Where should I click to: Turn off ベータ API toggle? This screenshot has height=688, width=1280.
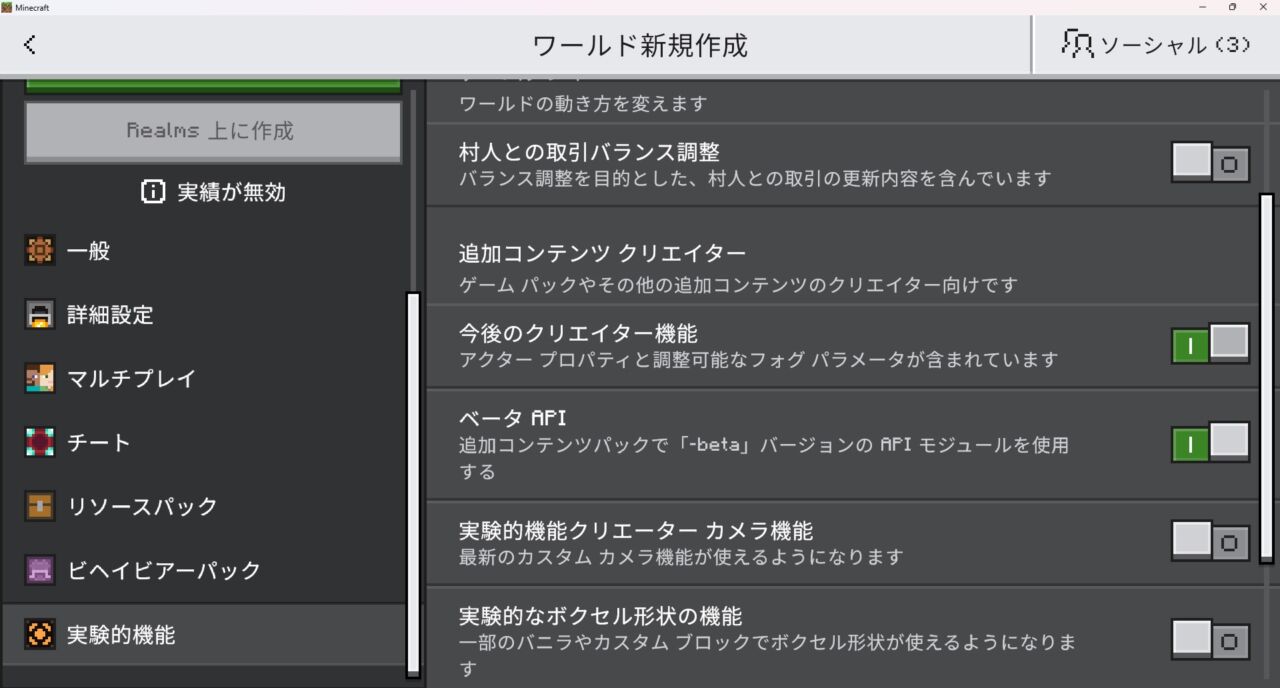[1210, 443]
